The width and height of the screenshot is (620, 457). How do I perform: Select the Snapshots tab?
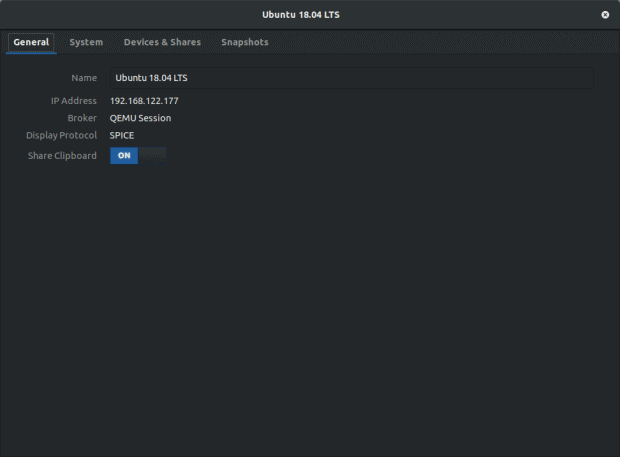tap(244, 42)
